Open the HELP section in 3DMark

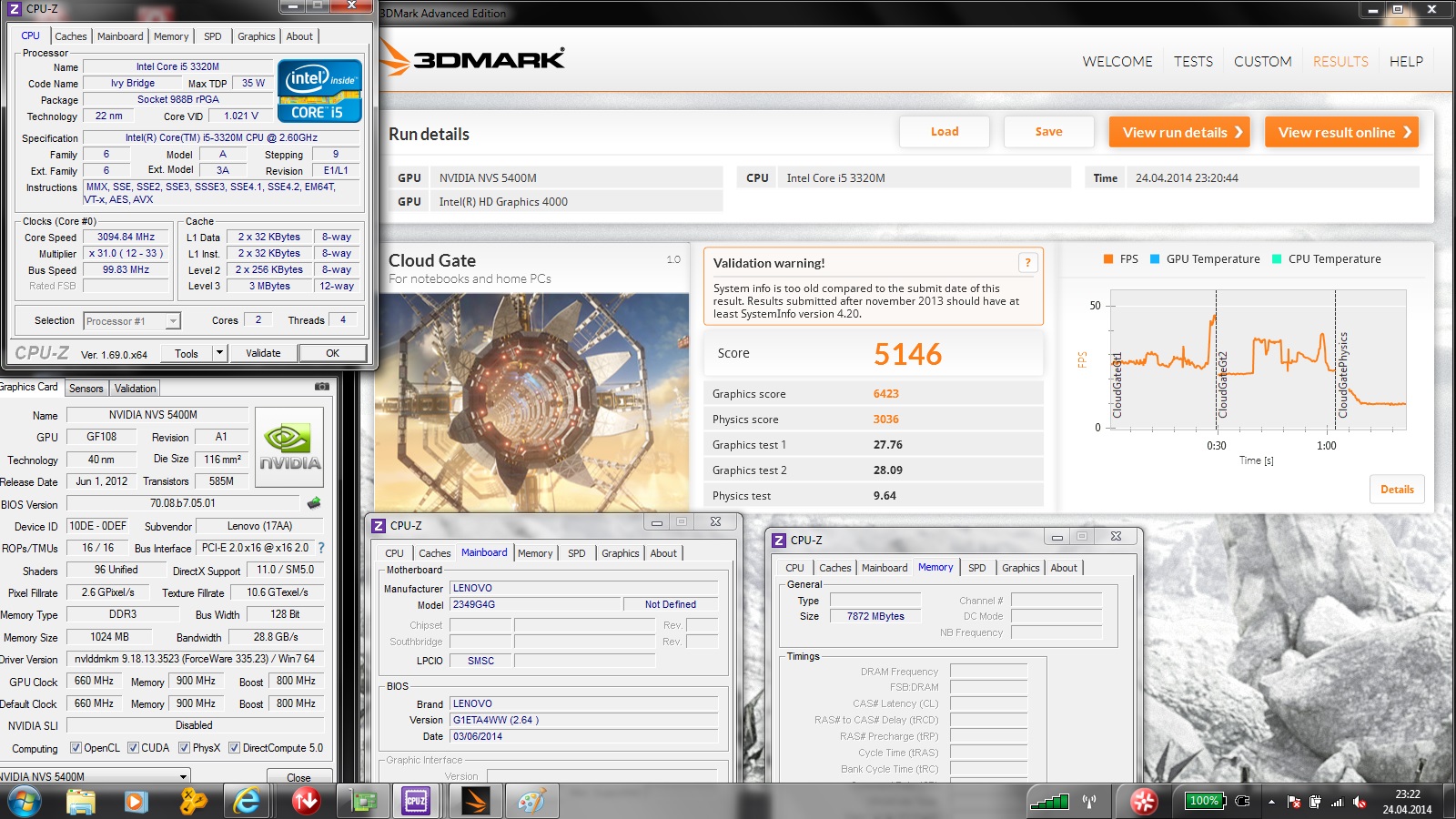tap(1406, 61)
